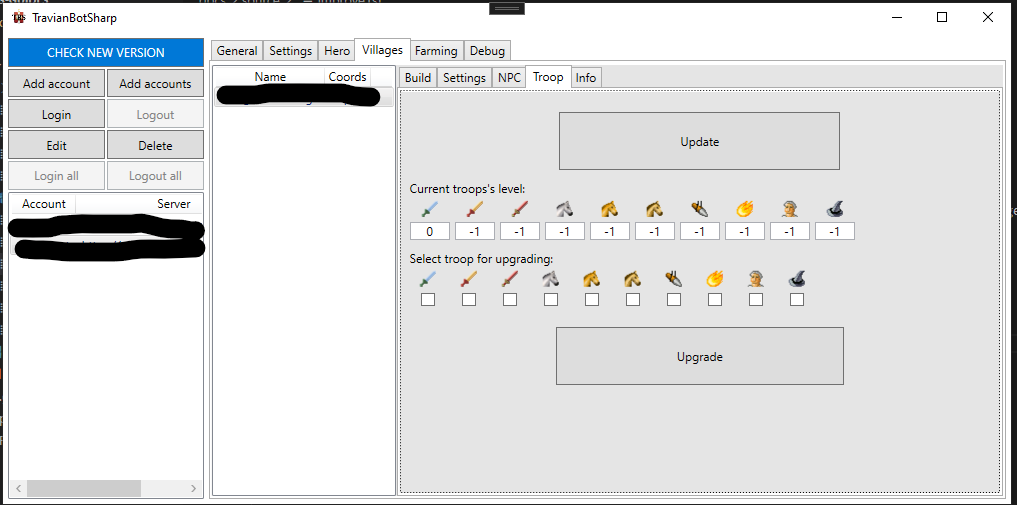This screenshot has width=1017, height=505.
Task: Click the Add account button
Action: [x=56, y=84]
